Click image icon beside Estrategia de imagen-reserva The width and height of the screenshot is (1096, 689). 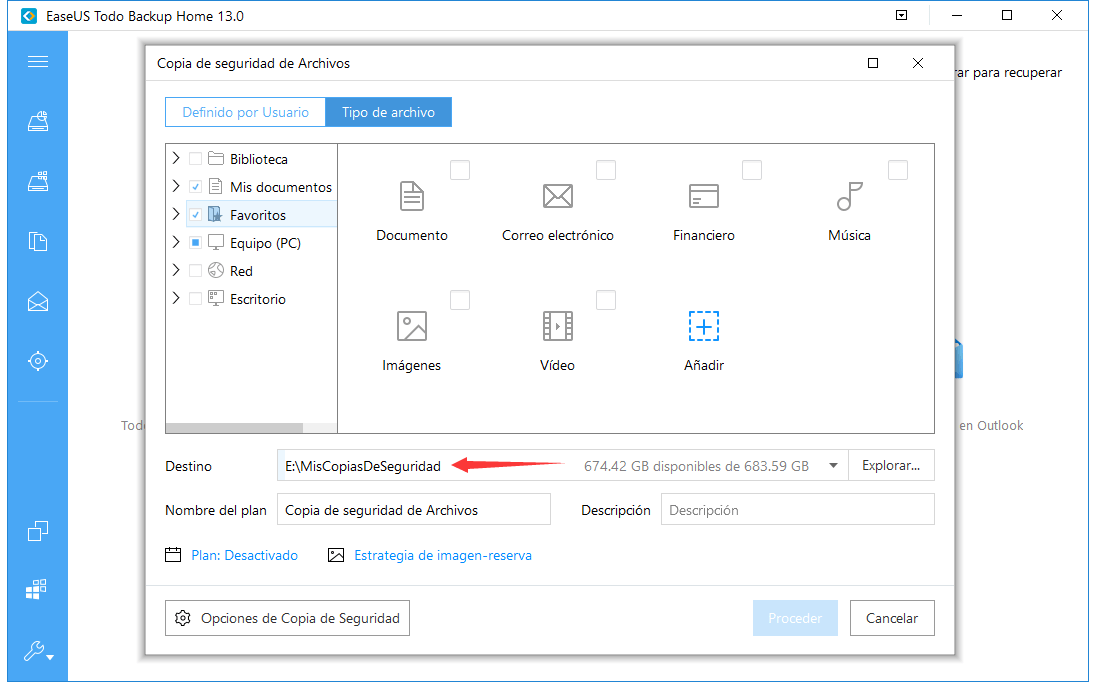point(336,555)
